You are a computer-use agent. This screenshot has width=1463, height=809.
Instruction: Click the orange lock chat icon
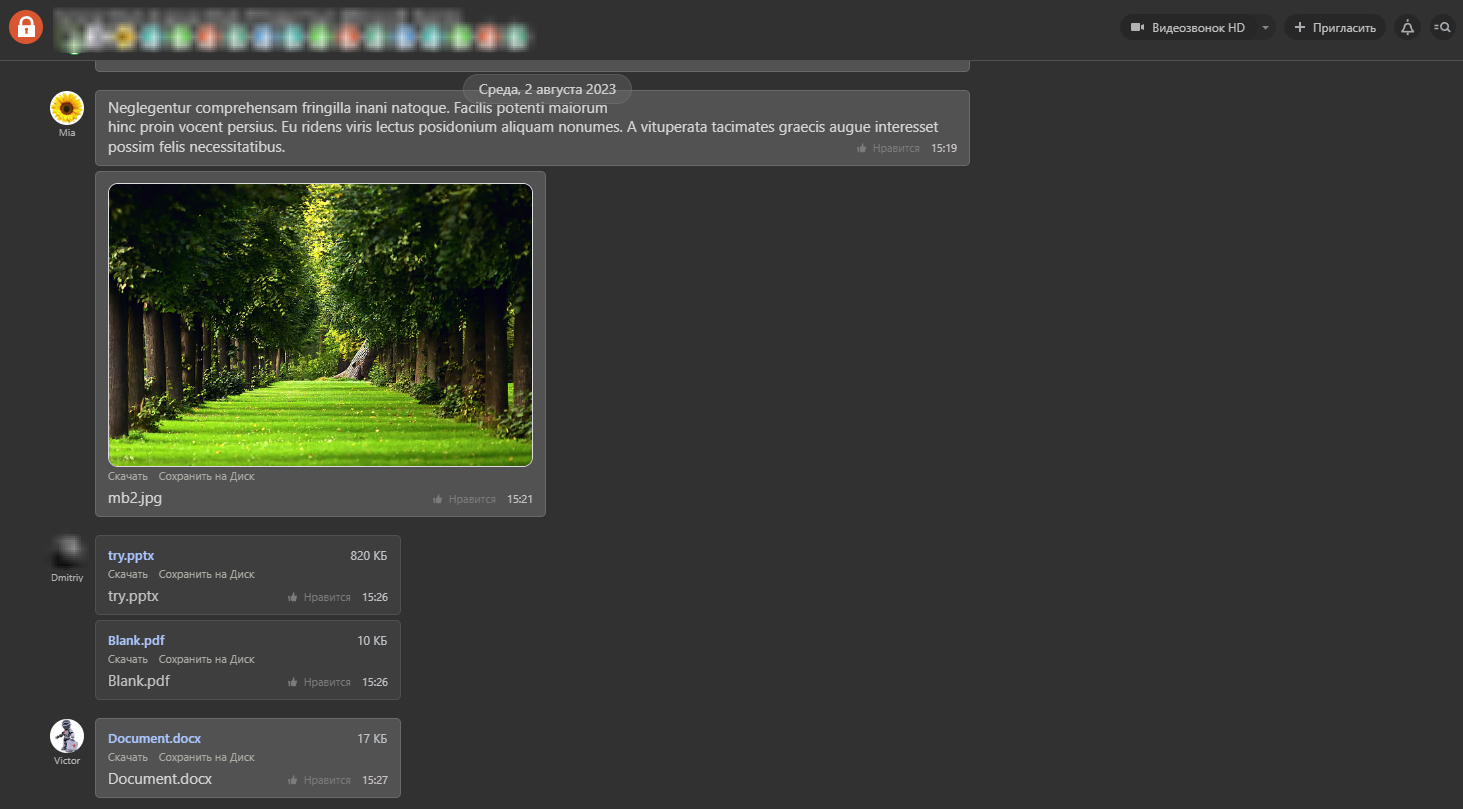(26, 27)
